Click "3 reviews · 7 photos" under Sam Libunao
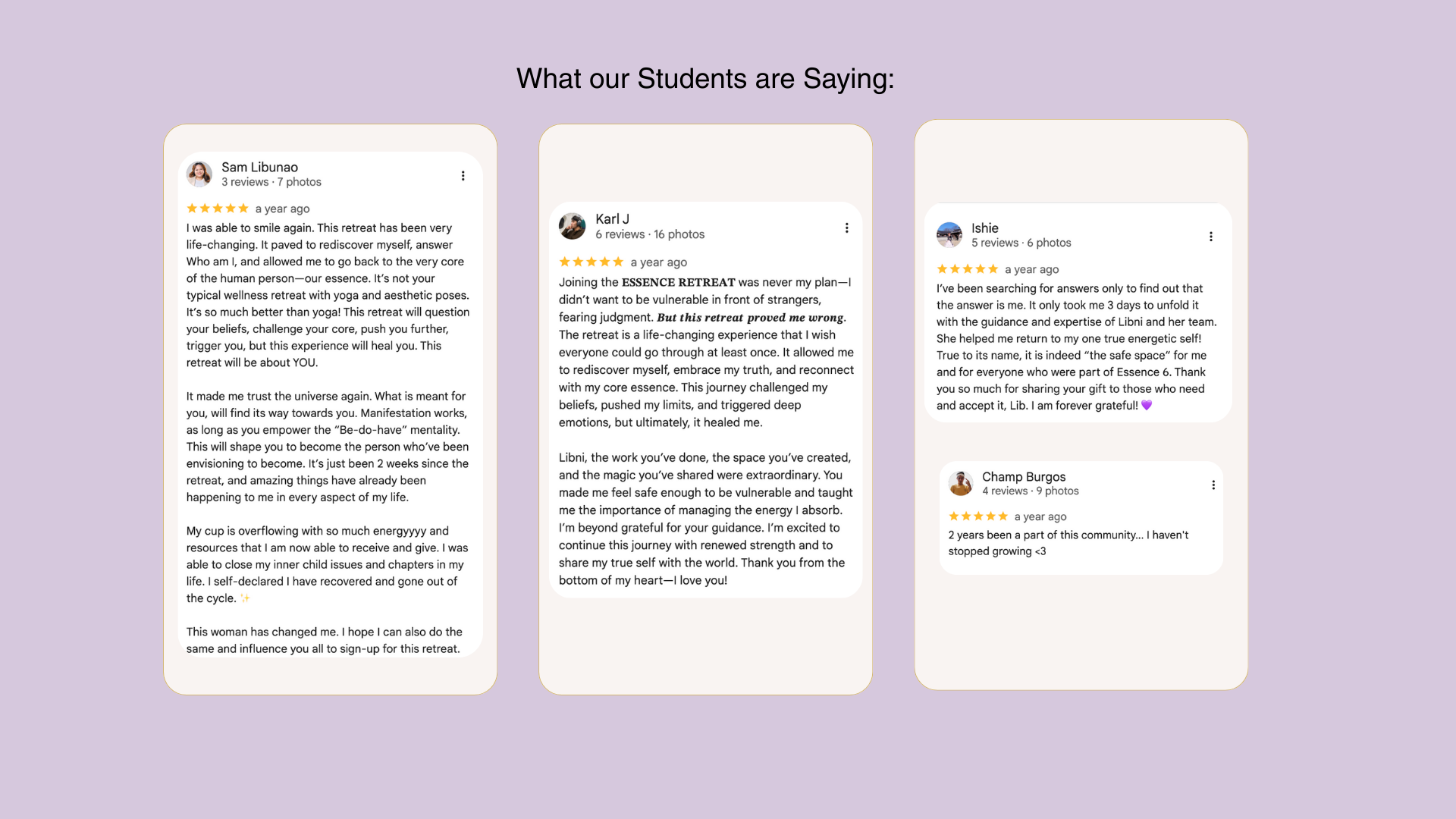 [271, 182]
